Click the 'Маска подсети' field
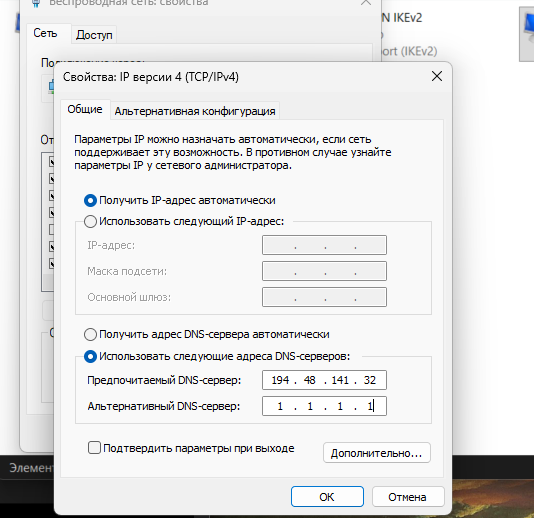This screenshot has width=534, height=518. [x=324, y=271]
